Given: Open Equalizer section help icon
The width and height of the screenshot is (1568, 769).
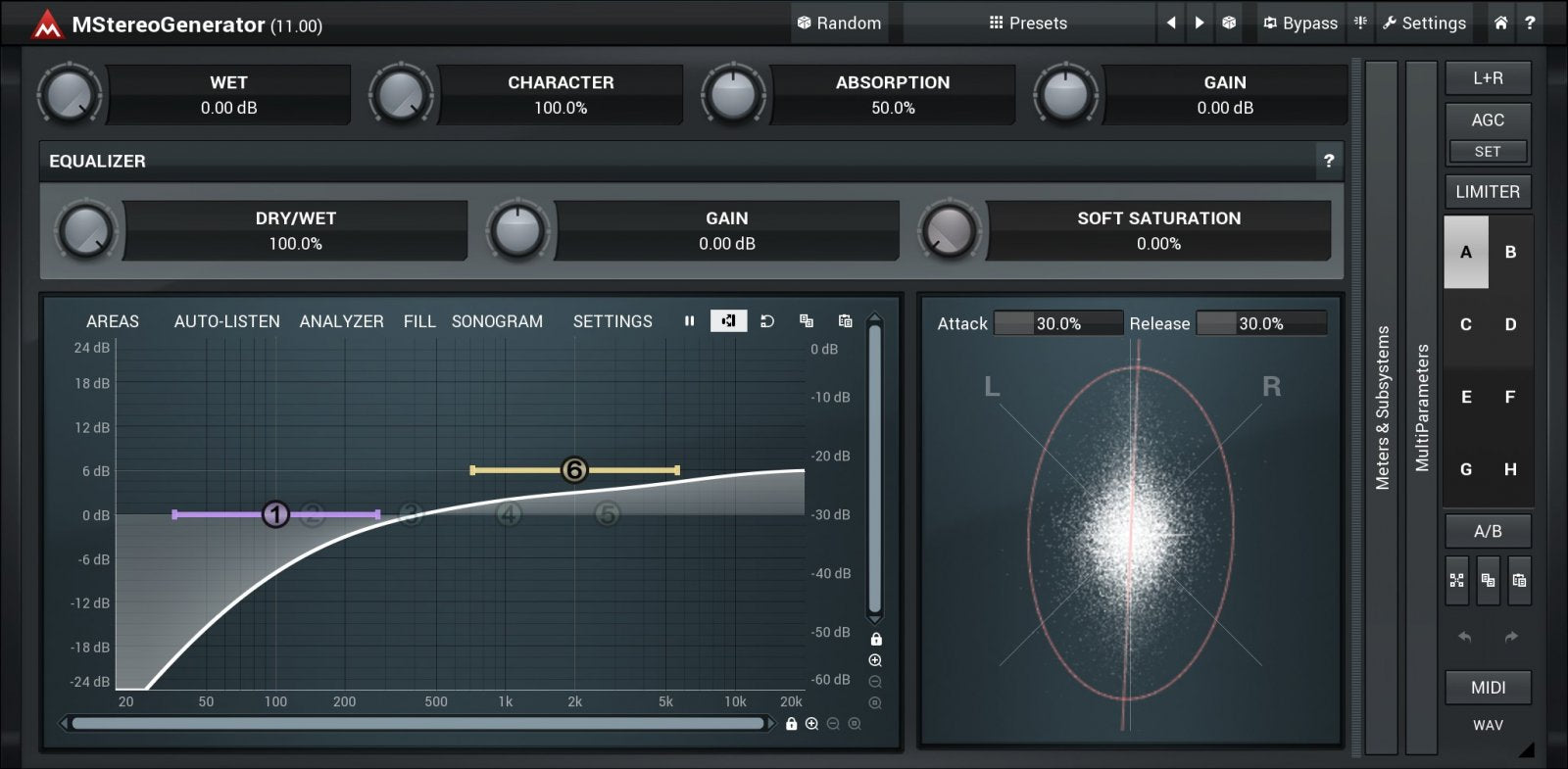Looking at the screenshot, I should pos(1329,161).
